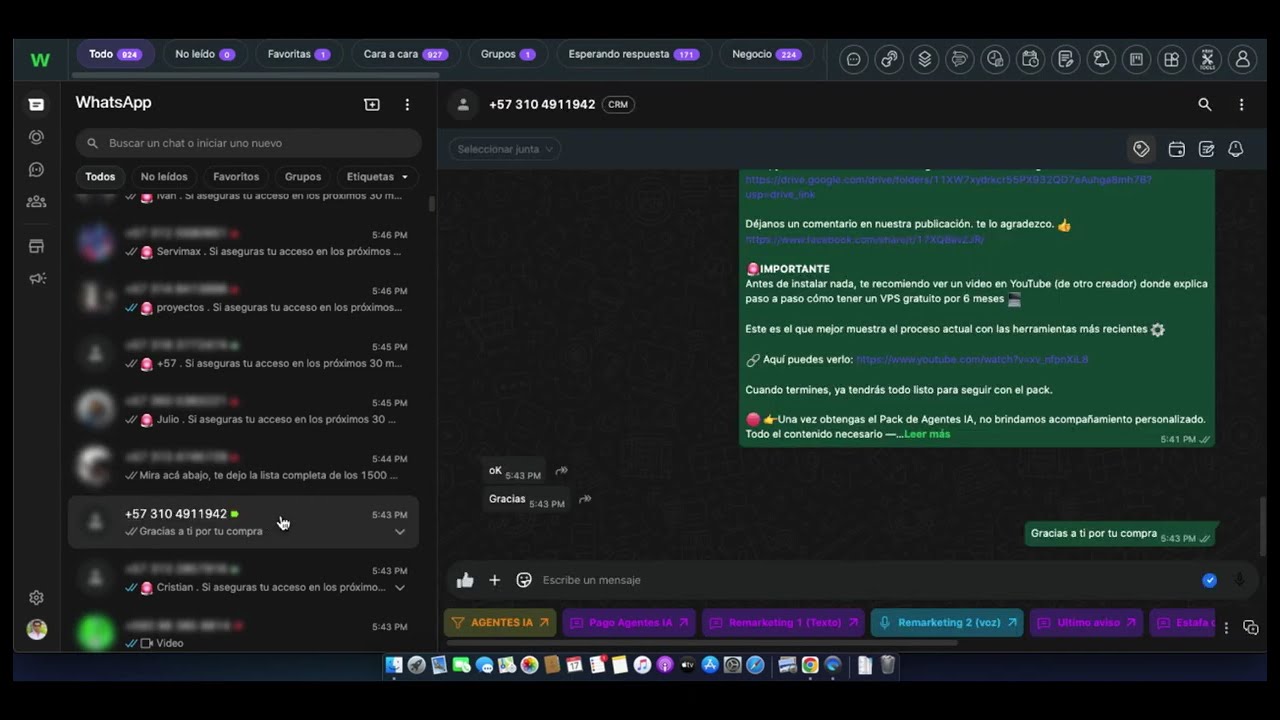1280x720 pixels.
Task: Open quick replies three-dot menu
Action: [1226, 628]
